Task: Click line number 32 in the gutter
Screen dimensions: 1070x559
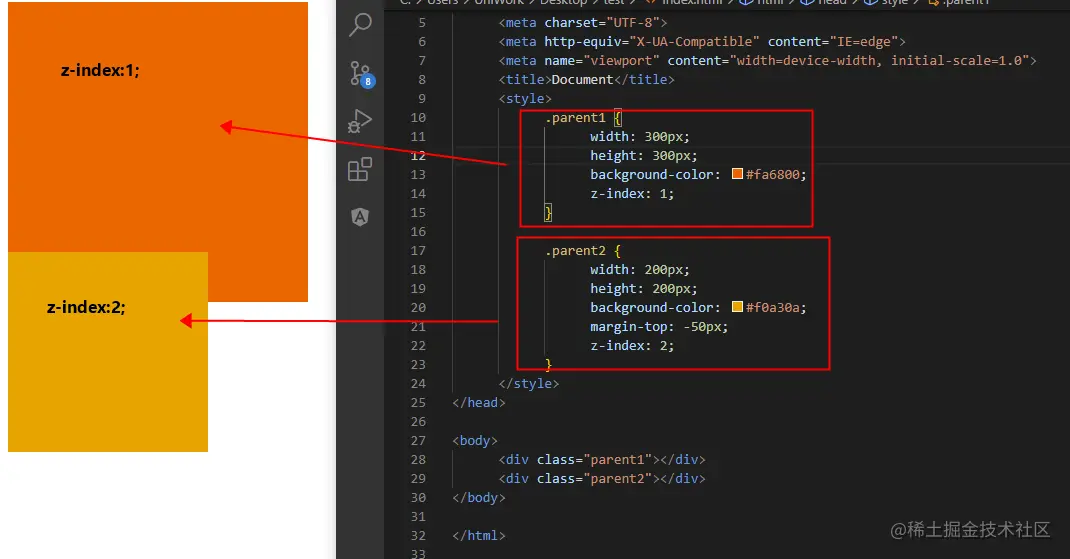Action: 418,536
